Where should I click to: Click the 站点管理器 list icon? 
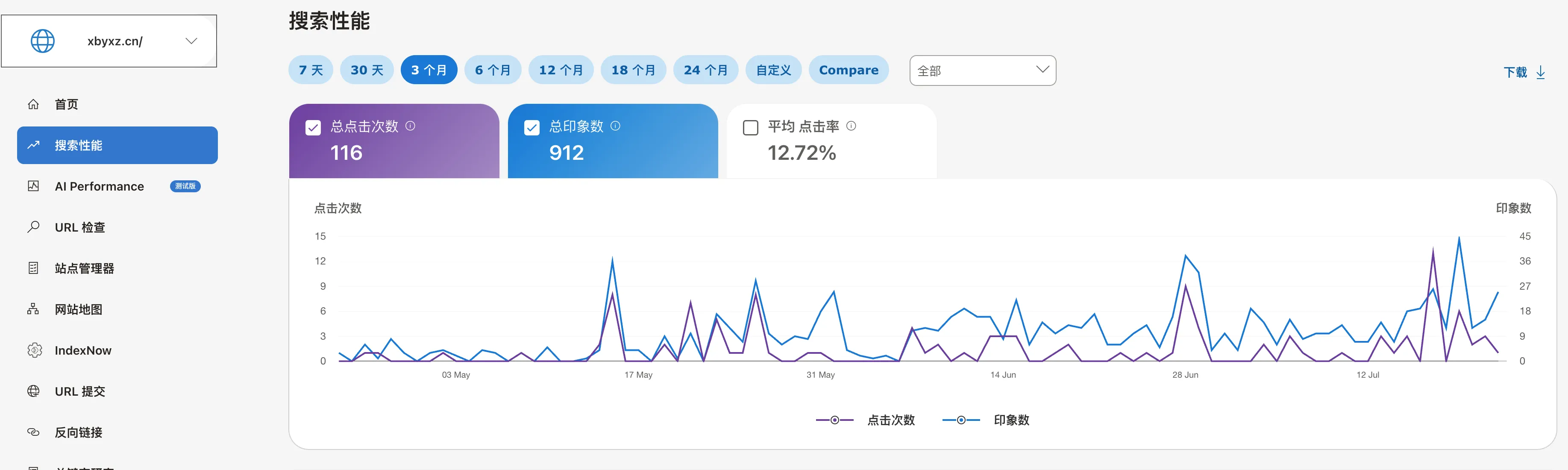pos(33,268)
